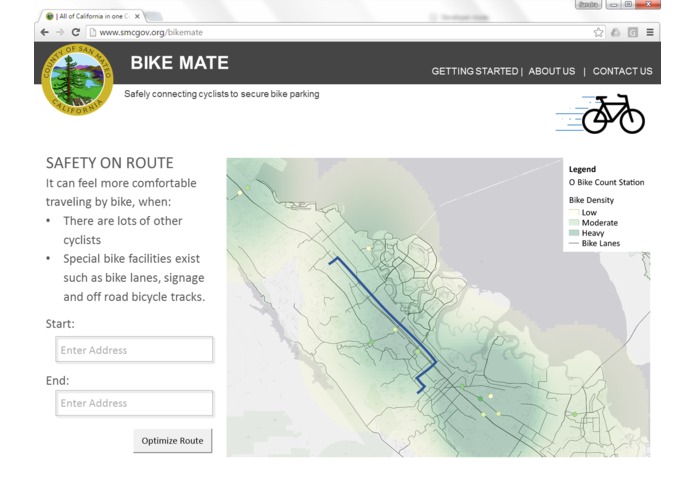Click the BIKE MATE site title

coord(180,63)
